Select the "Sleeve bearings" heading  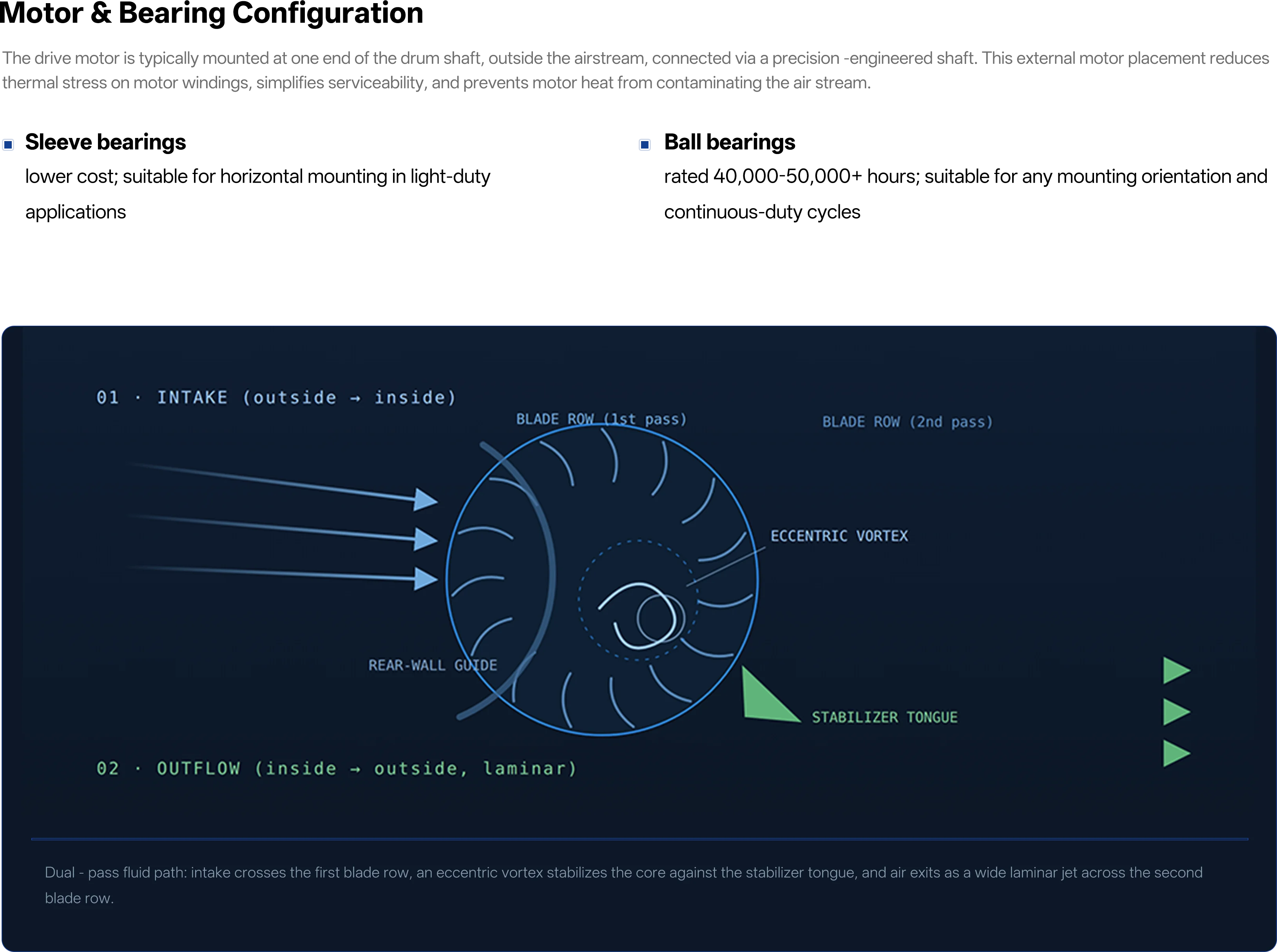tap(105, 142)
